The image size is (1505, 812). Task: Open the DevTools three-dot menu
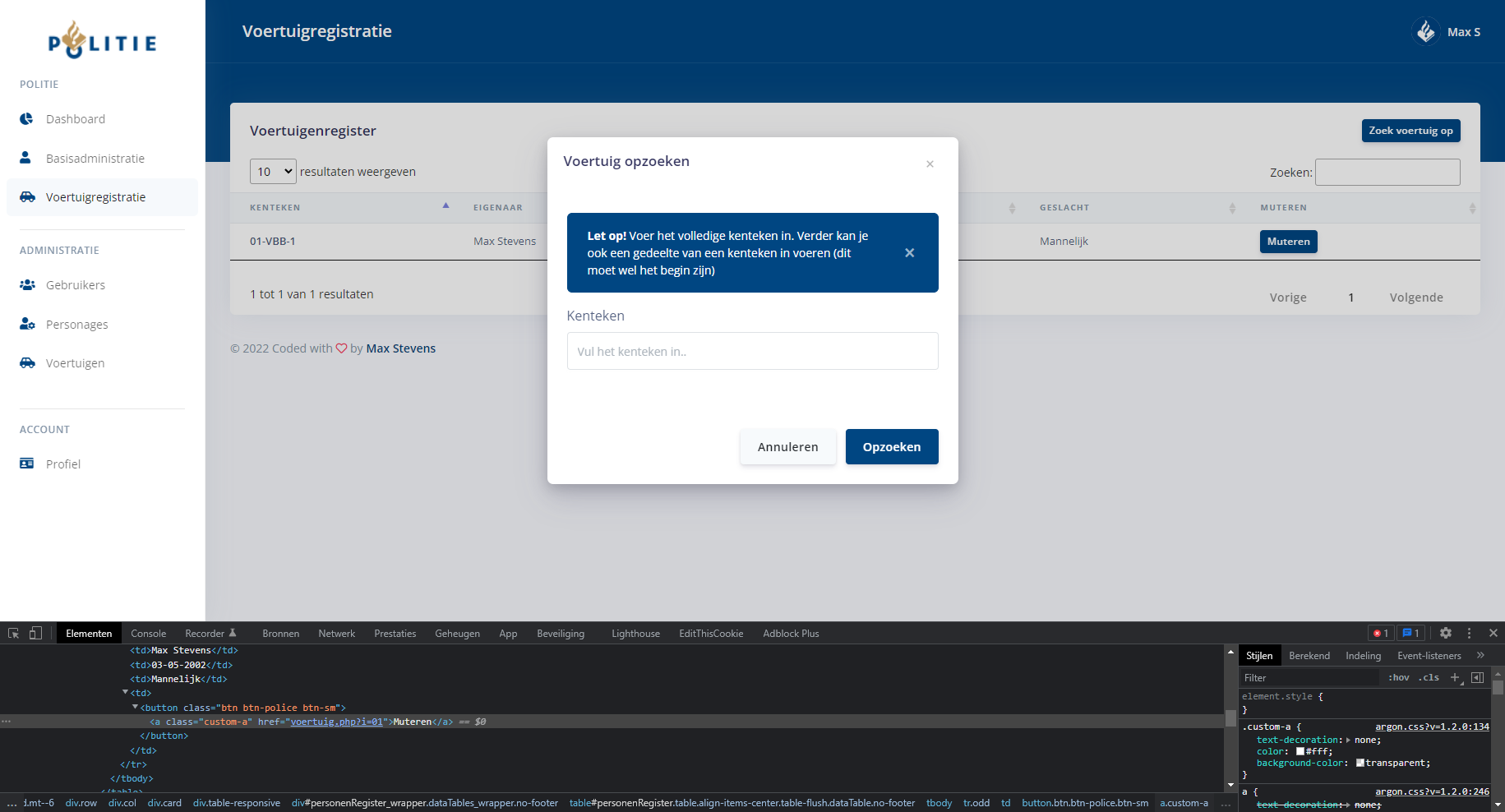(1470, 633)
